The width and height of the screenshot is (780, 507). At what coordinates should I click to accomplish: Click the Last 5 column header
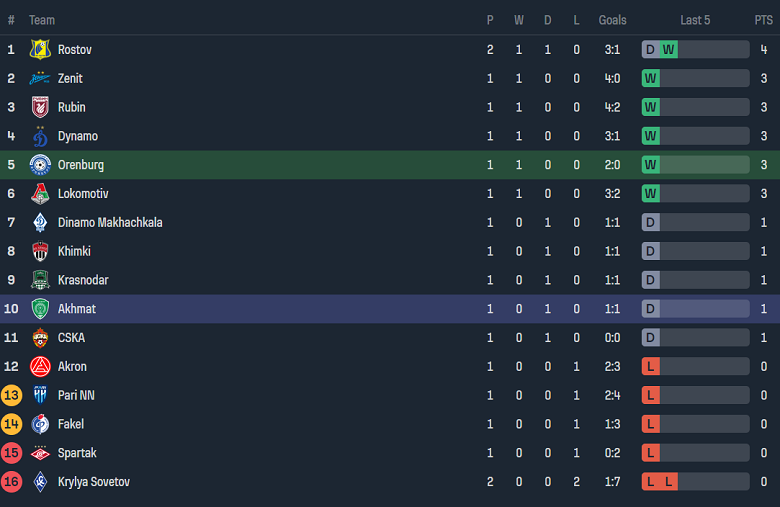695,20
